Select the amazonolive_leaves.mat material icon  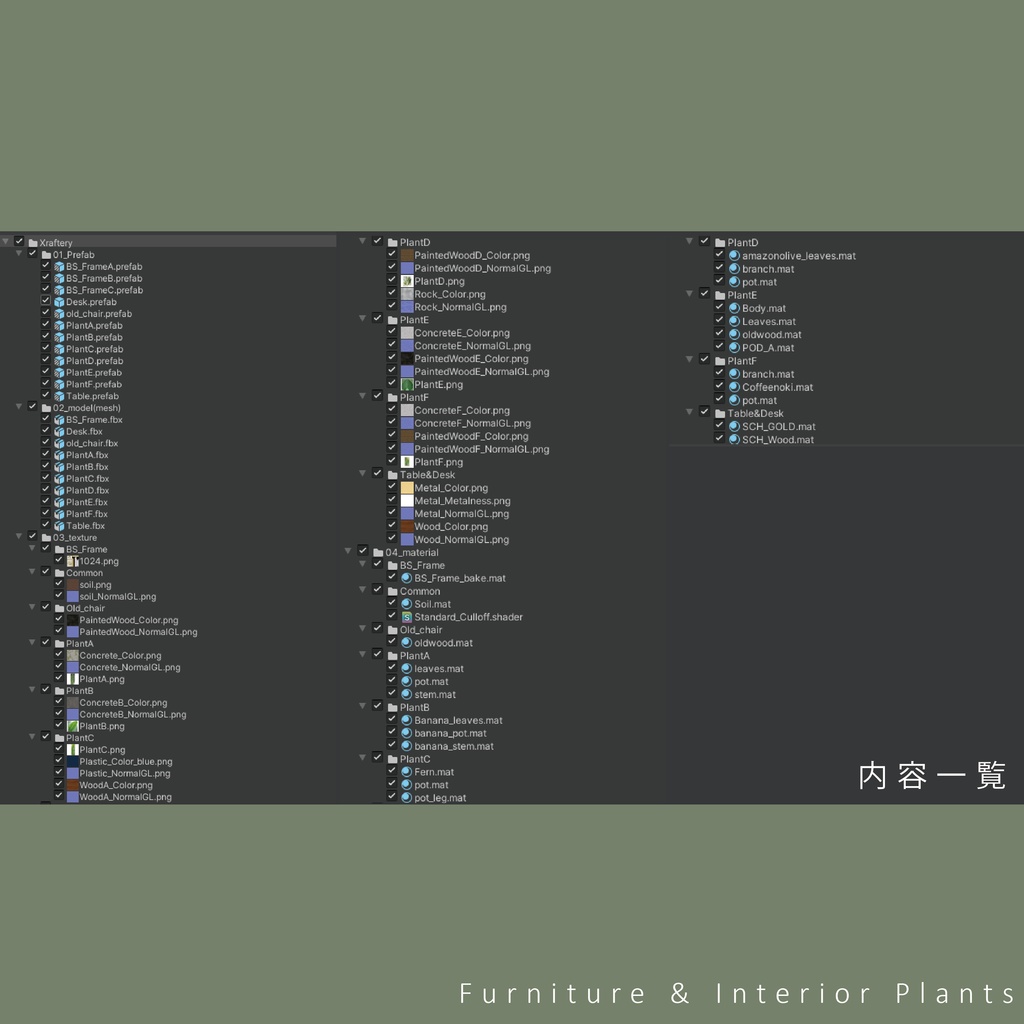point(734,255)
